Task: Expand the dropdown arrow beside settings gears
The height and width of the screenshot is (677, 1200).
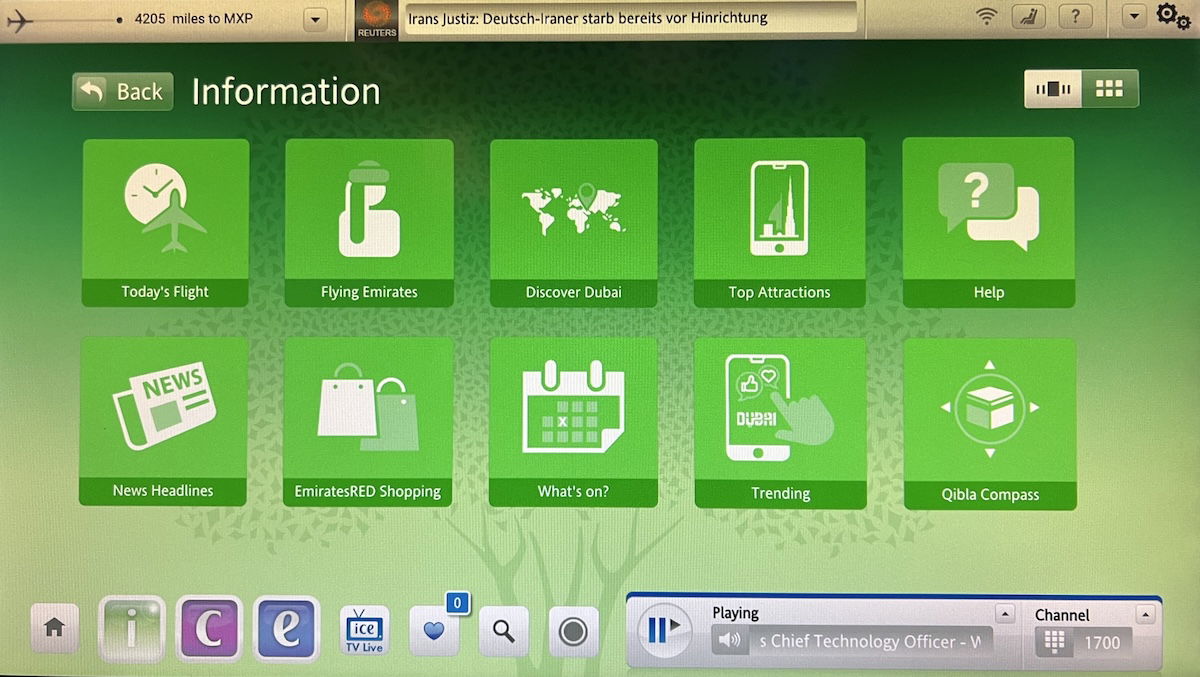Action: click(1134, 16)
